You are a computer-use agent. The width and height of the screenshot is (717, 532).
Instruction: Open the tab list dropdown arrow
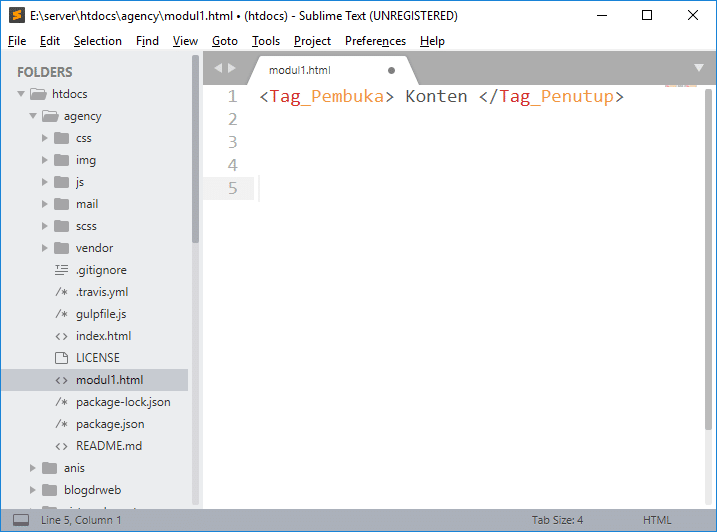[698, 68]
